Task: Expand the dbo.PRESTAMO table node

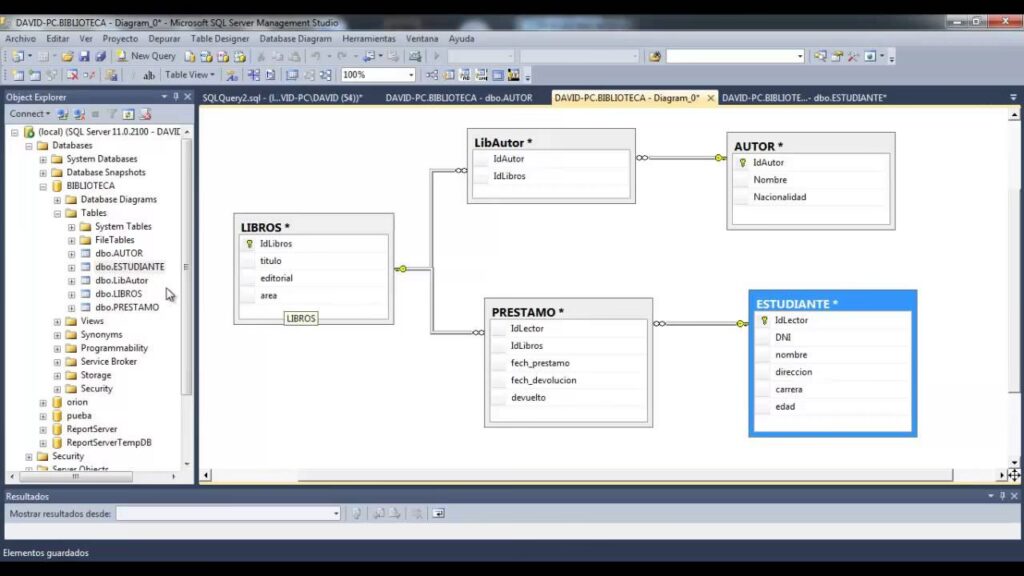Action: click(71, 308)
